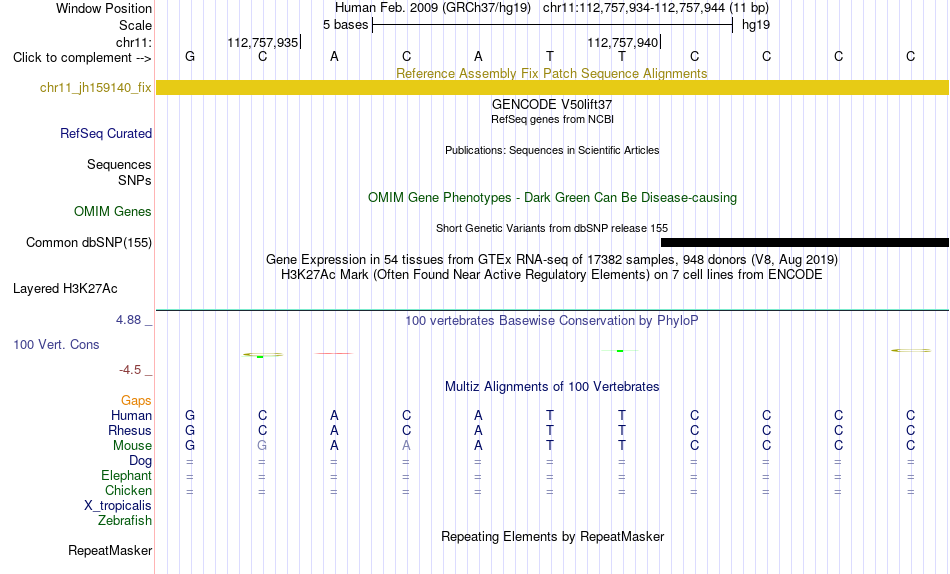Open RefSeq Curated track settings
The image size is (950, 574).
[x=106, y=133]
